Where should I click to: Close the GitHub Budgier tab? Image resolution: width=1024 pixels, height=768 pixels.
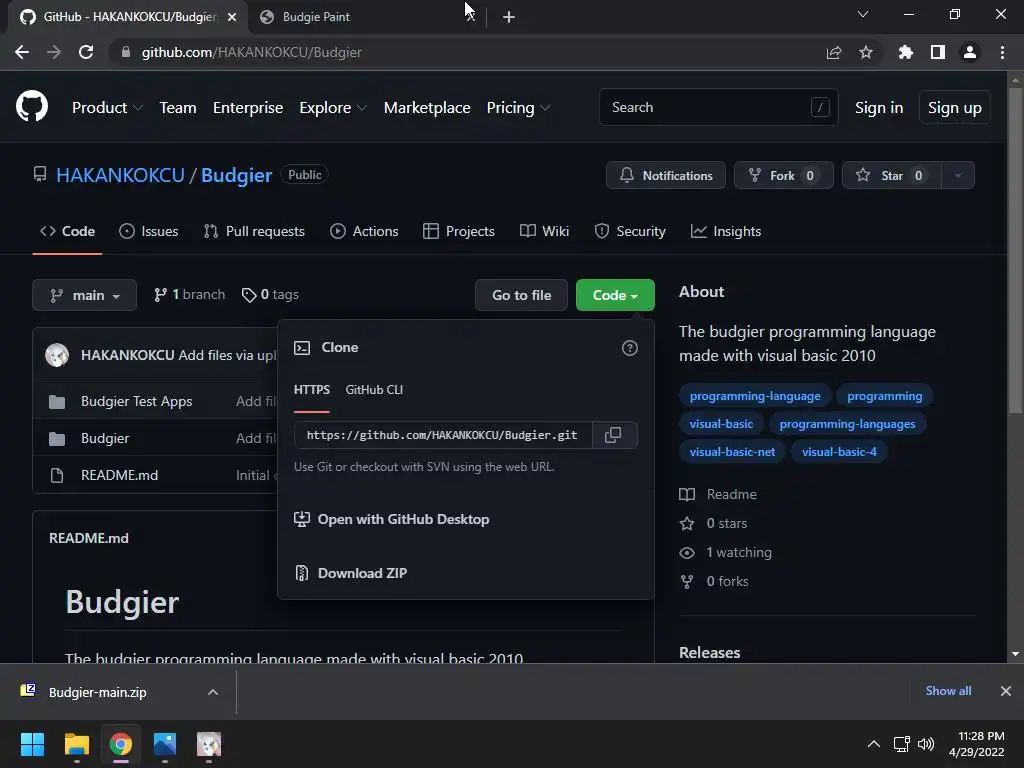coord(232,17)
